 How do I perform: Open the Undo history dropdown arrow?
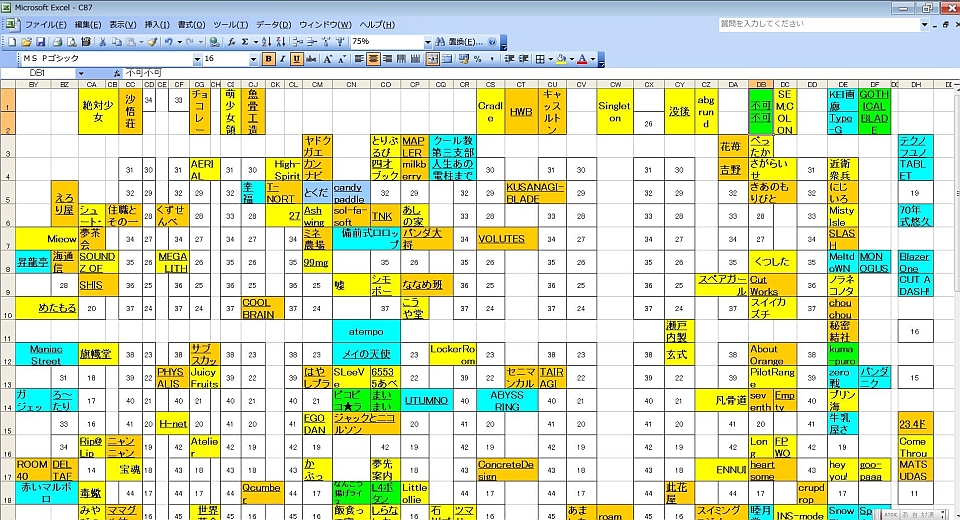(x=179, y=42)
